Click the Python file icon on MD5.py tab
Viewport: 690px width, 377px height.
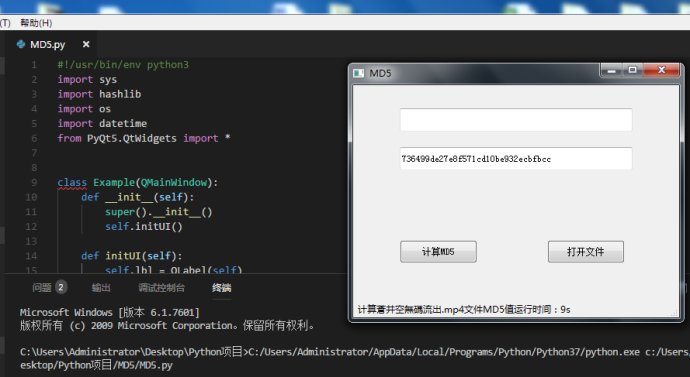coord(21,44)
